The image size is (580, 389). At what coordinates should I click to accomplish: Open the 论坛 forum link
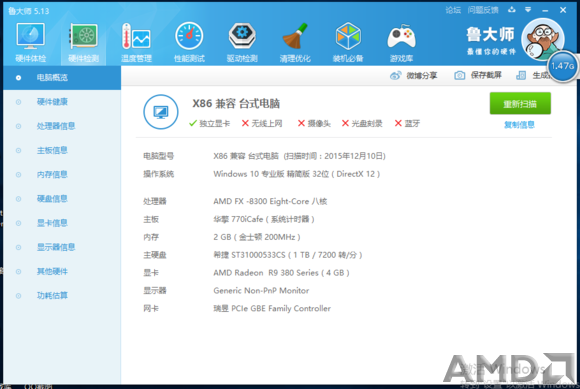point(453,10)
